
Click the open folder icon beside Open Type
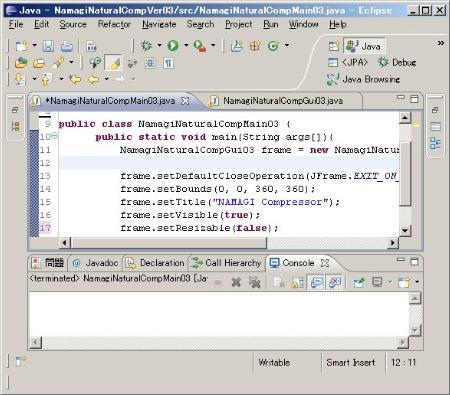(x=39, y=63)
